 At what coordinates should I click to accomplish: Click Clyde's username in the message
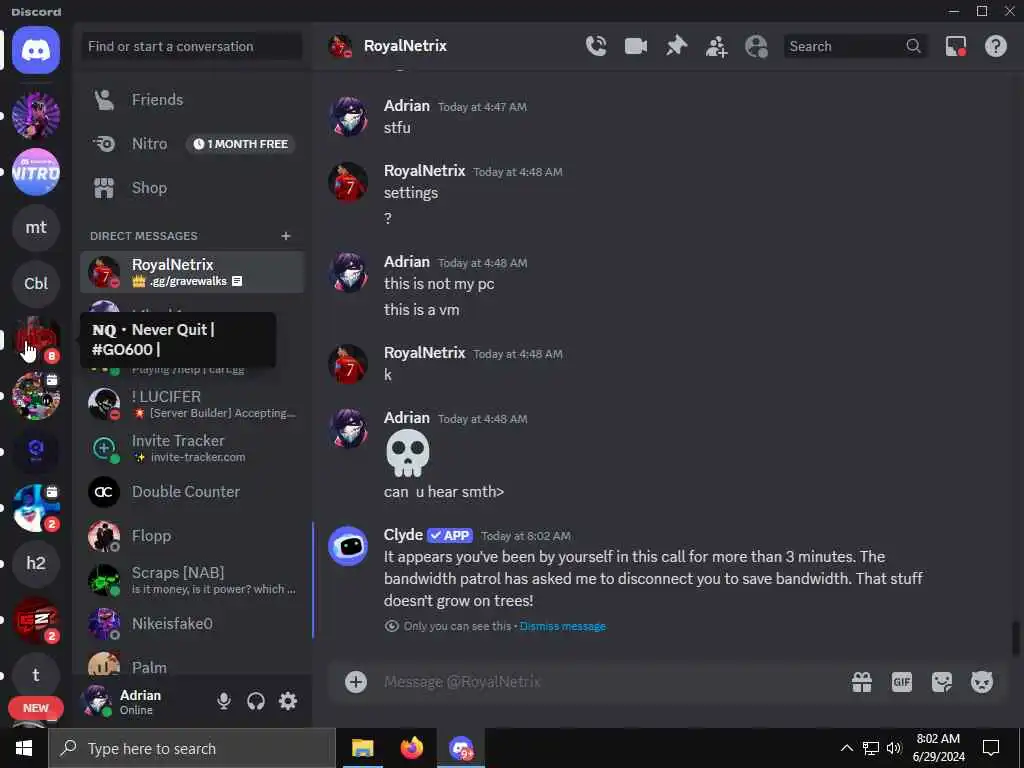[x=403, y=535]
